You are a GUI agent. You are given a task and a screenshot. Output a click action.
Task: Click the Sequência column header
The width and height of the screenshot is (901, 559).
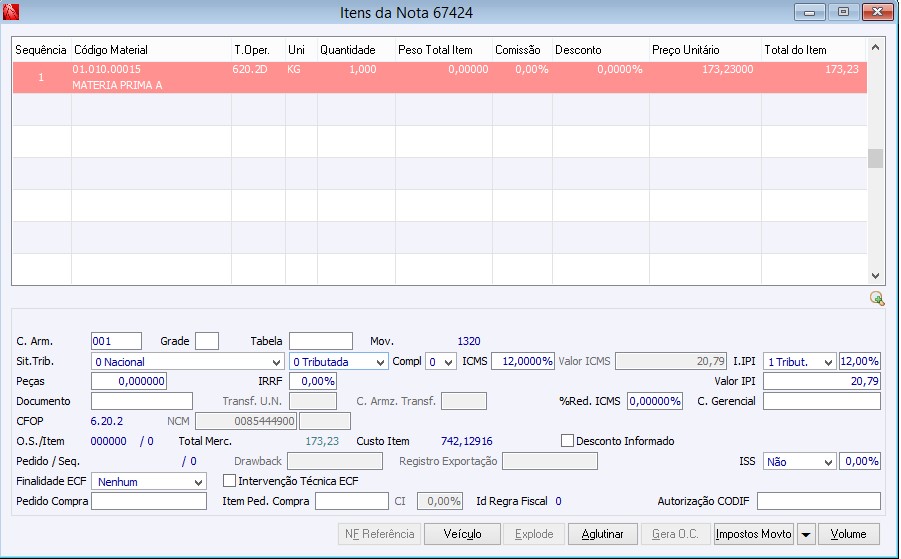pos(41,50)
